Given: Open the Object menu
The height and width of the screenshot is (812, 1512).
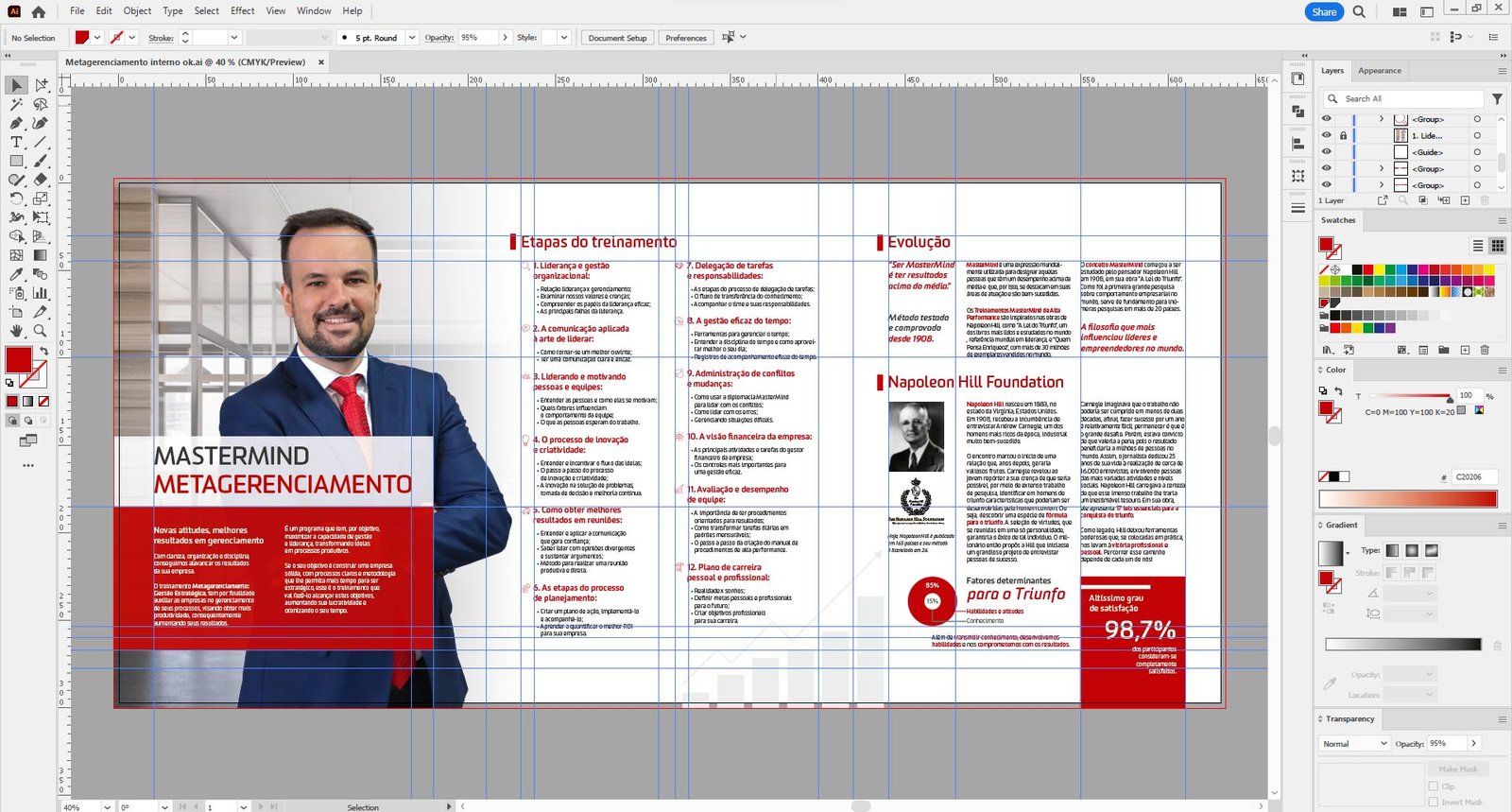Looking at the screenshot, I should click(137, 11).
